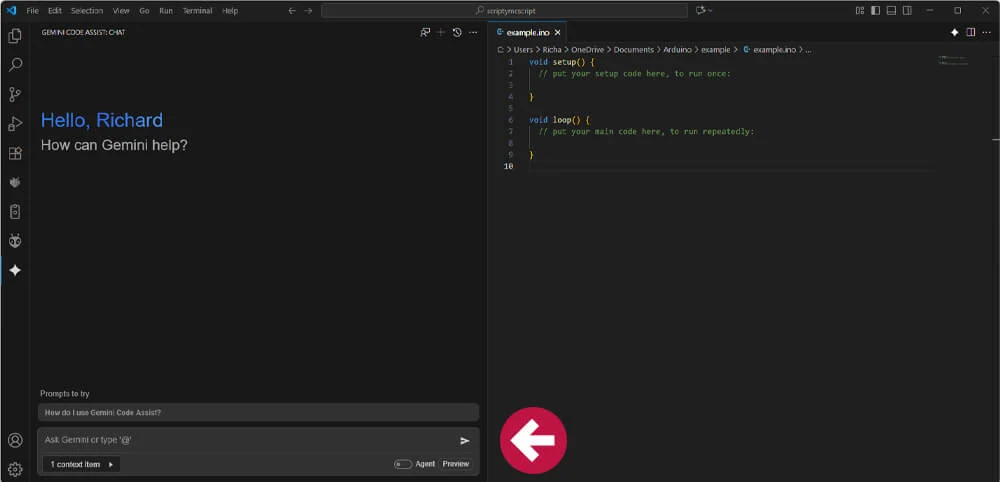Click the OneDrive breadcrumb segment
1000x482 pixels.
pyautogui.click(x=587, y=50)
